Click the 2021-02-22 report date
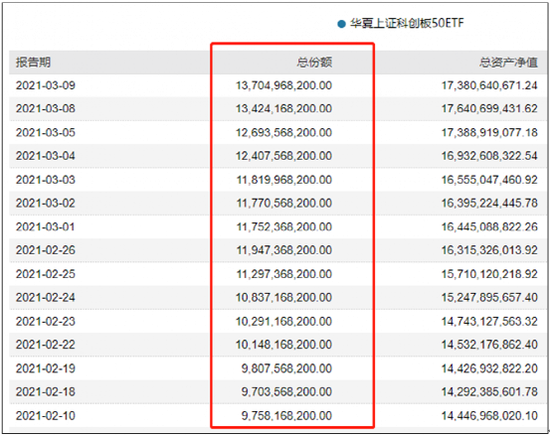This screenshot has height=437, width=550. click(46, 344)
